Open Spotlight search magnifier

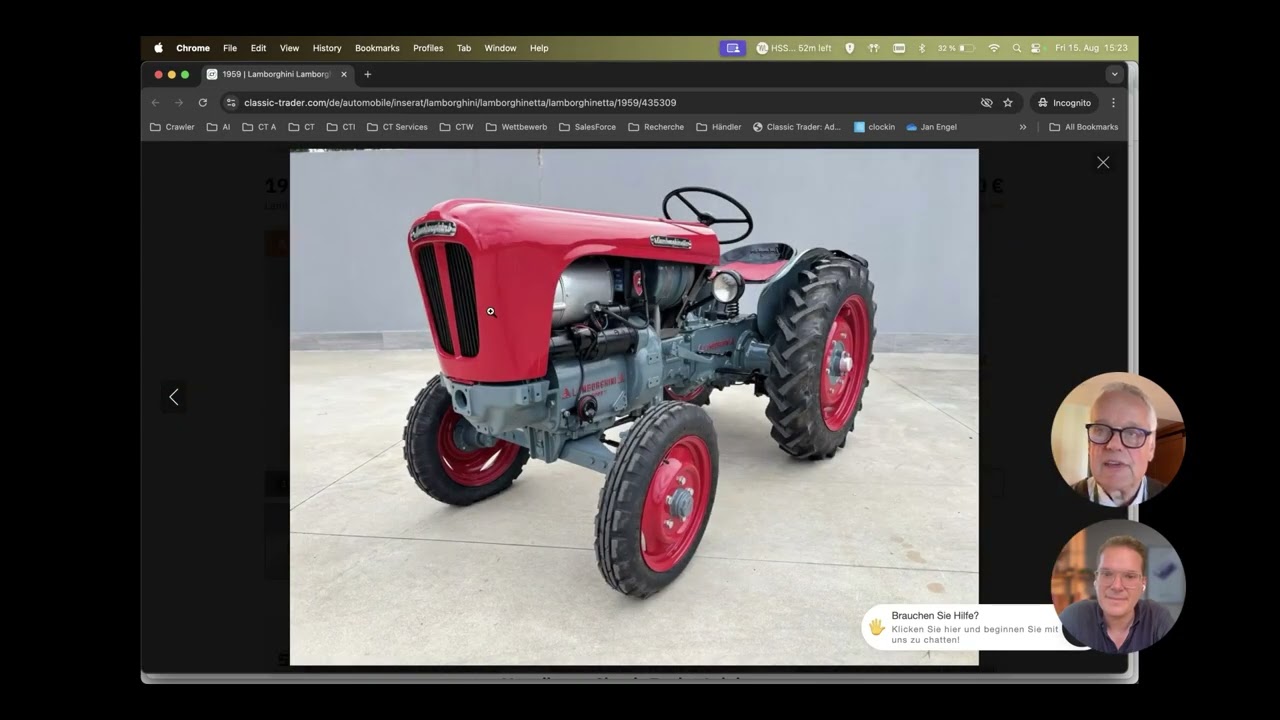point(1017,48)
